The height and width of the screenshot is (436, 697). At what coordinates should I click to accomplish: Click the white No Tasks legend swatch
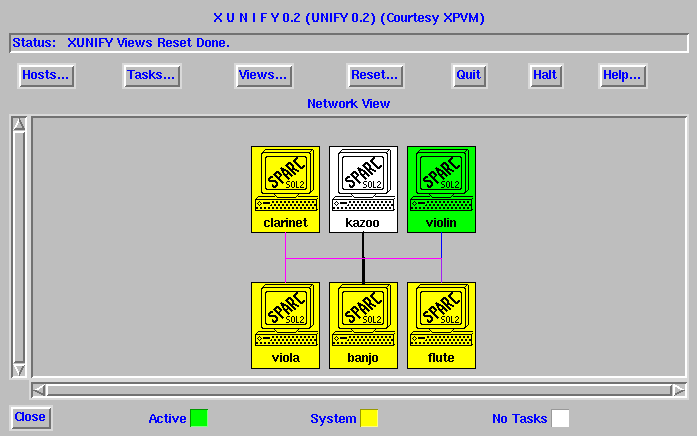click(560, 418)
